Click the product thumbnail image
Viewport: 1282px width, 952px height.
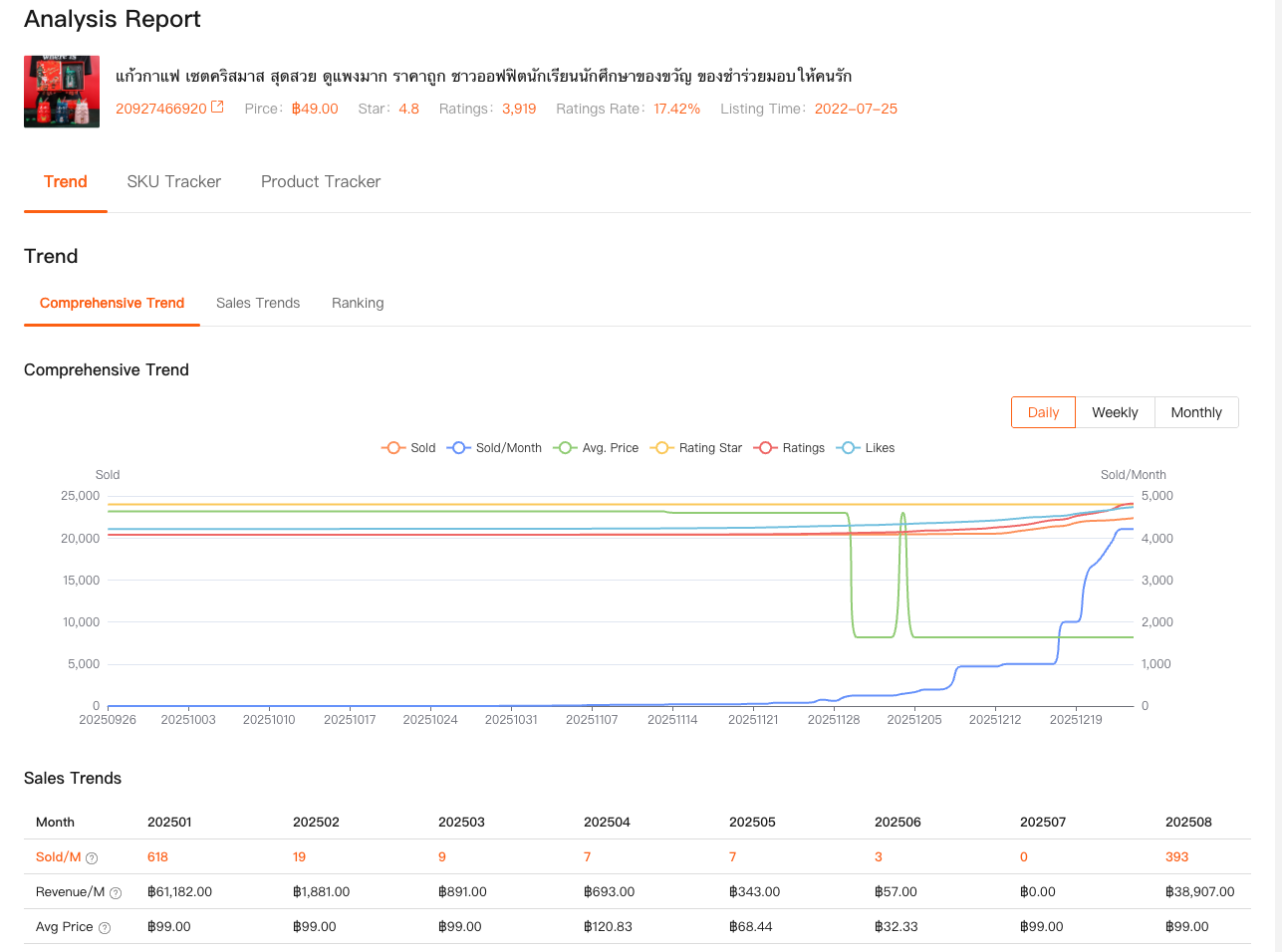point(62,92)
